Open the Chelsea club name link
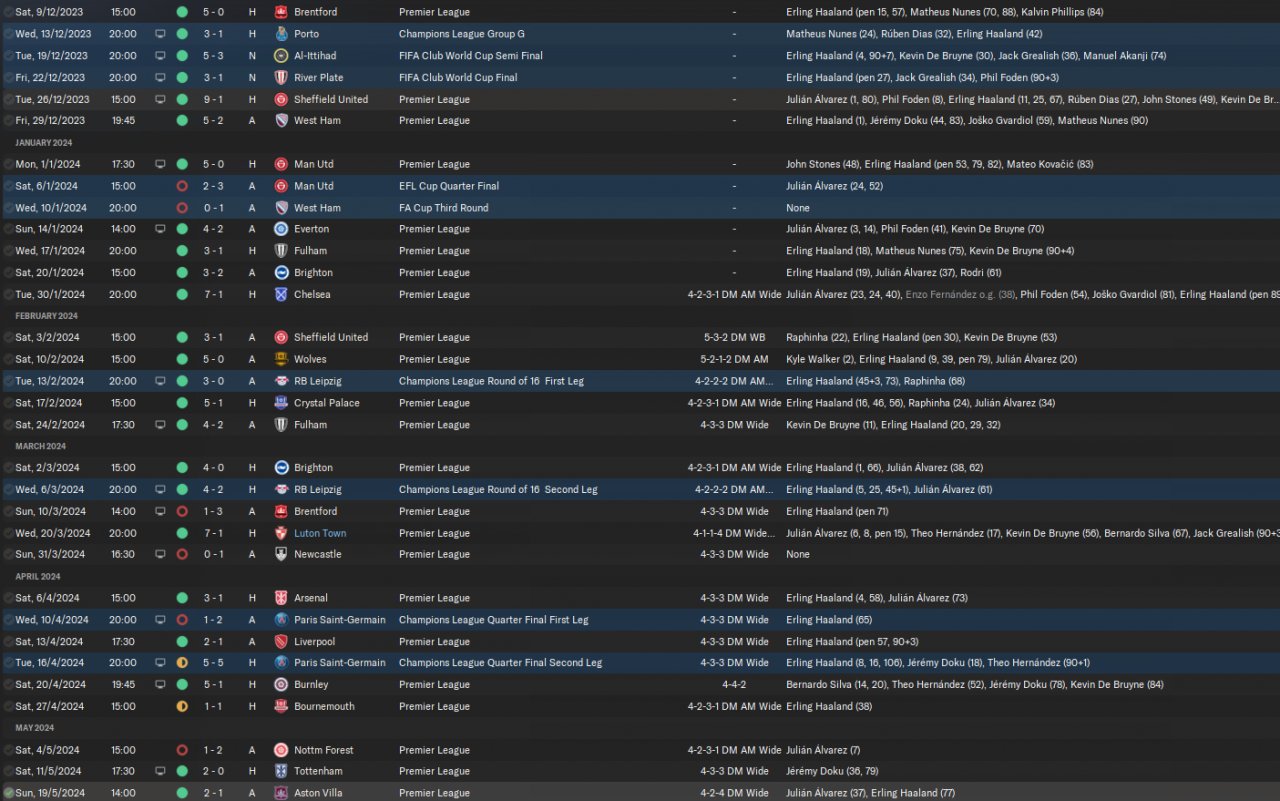The width and height of the screenshot is (1280, 801). (312, 295)
